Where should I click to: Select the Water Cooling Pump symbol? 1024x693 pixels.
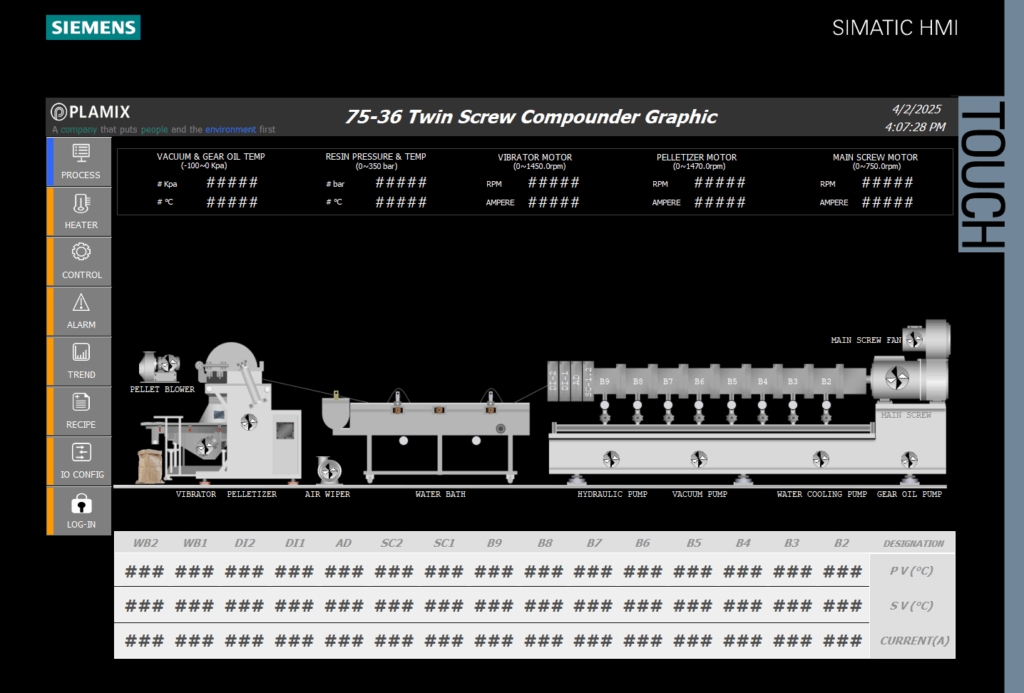point(821,459)
